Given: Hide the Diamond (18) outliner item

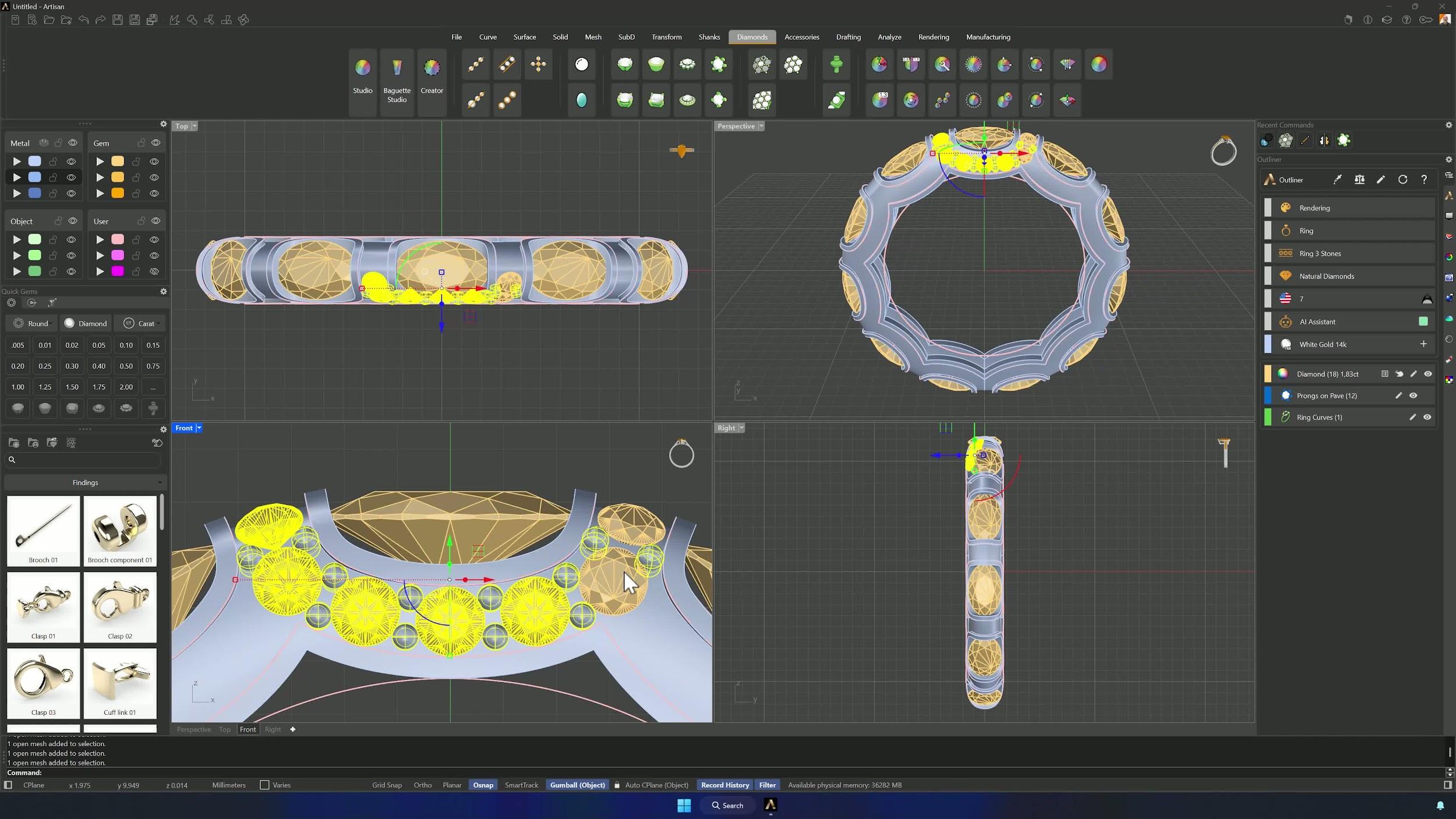Looking at the screenshot, I should click(x=1427, y=374).
